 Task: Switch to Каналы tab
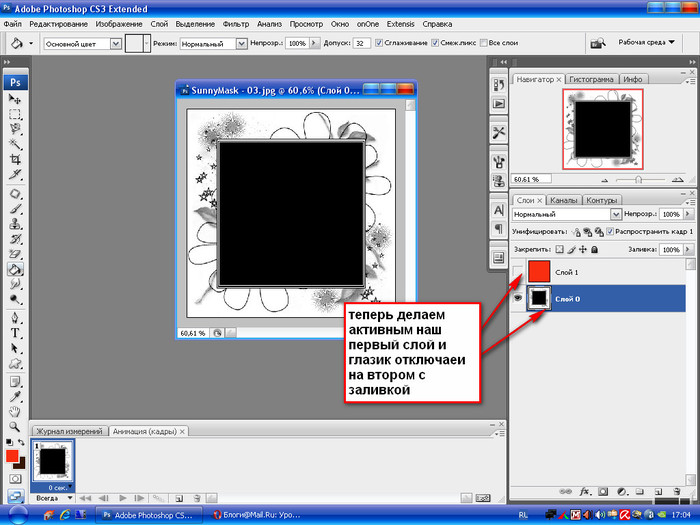point(563,200)
